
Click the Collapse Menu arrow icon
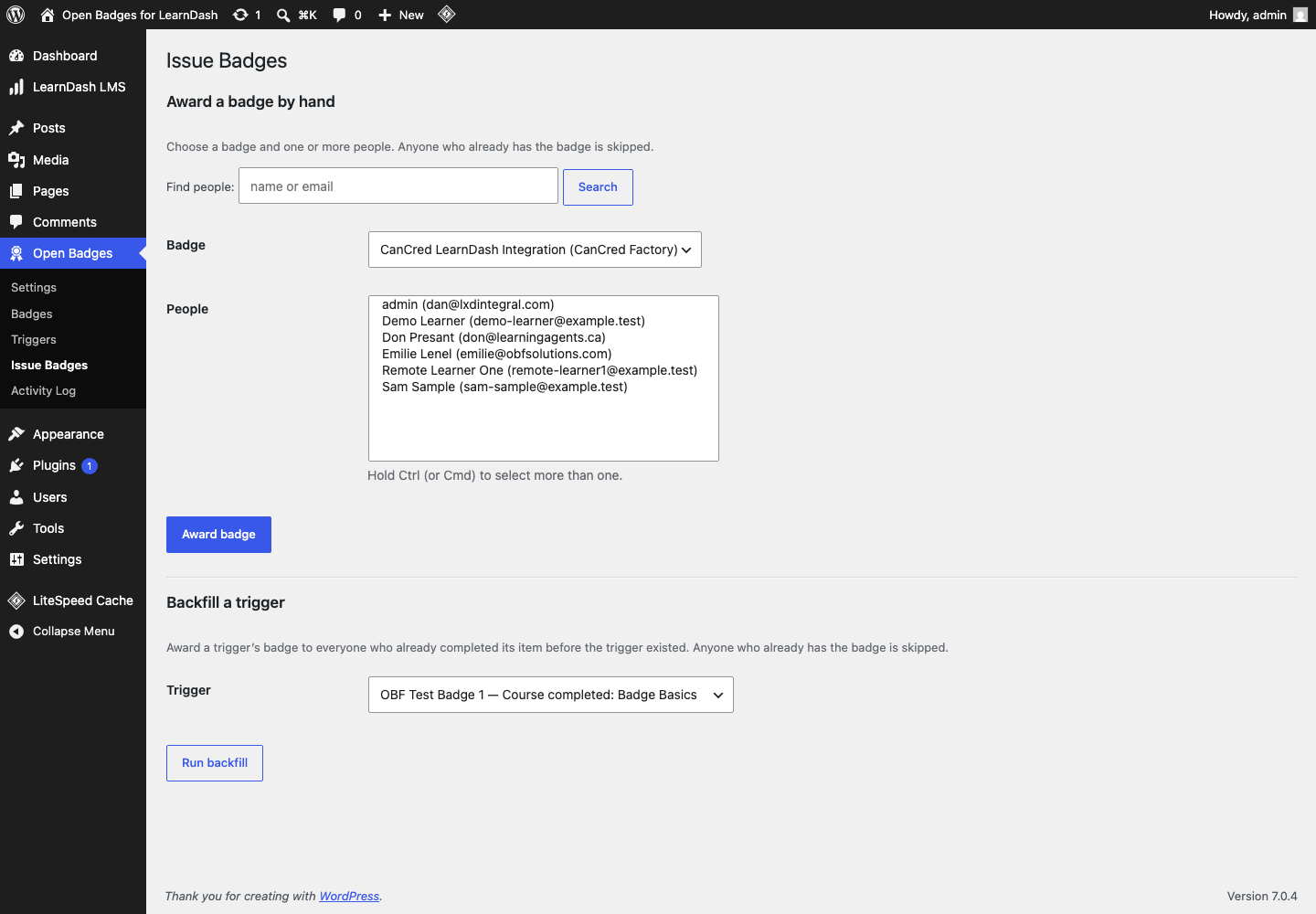click(x=16, y=632)
